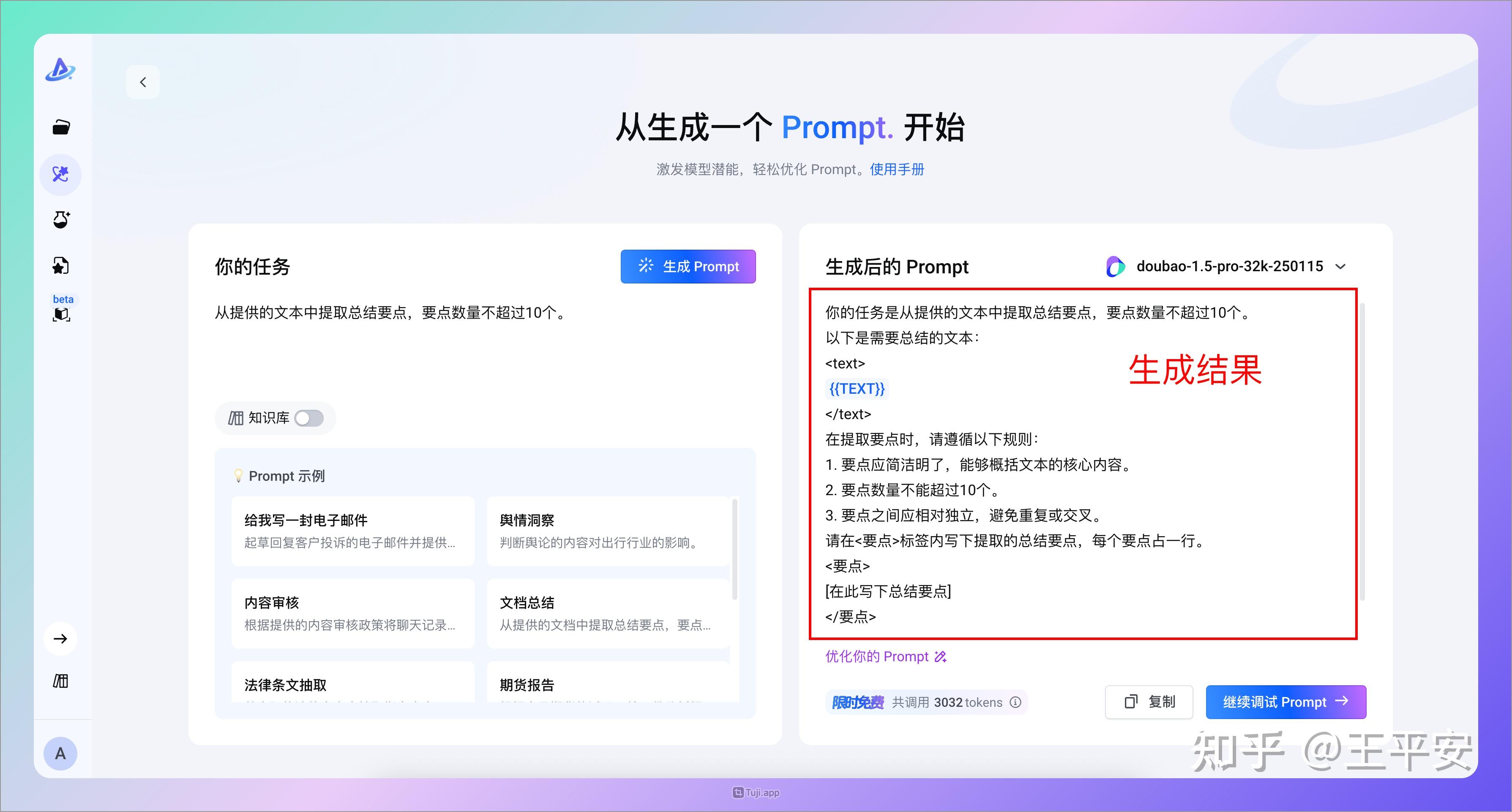This screenshot has height=812, width=1512.
Task: Select the 舆情洞察 prompt example card
Action: (x=609, y=531)
